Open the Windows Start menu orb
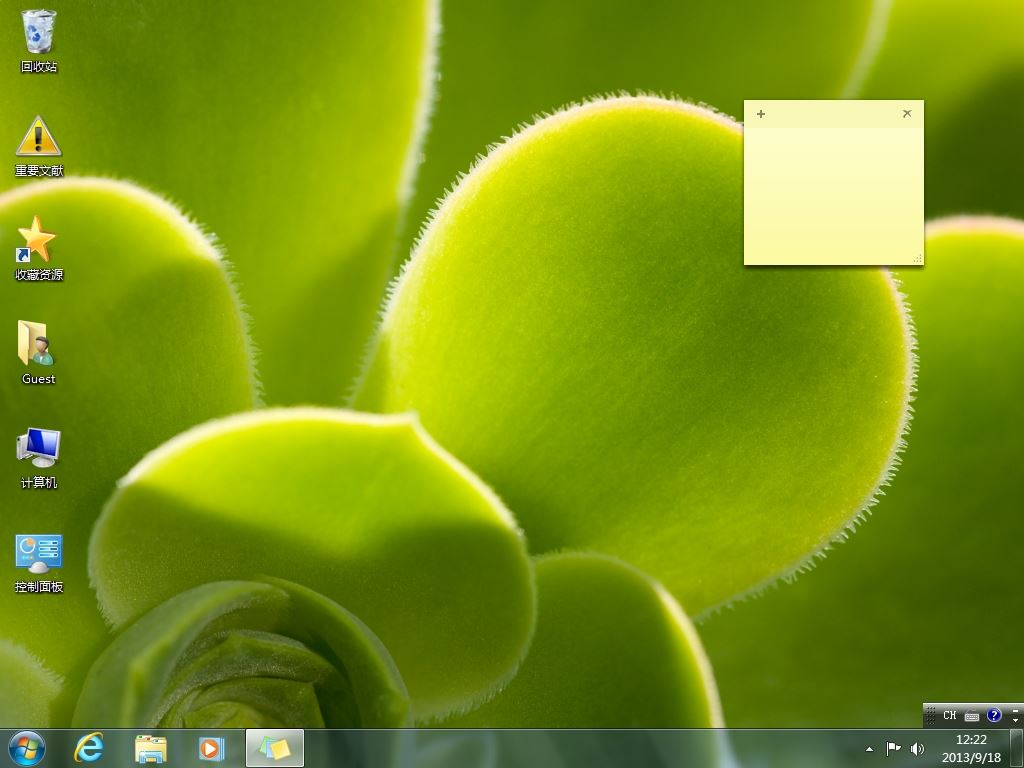This screenshot has width=1024, height=768. [27, 748]
